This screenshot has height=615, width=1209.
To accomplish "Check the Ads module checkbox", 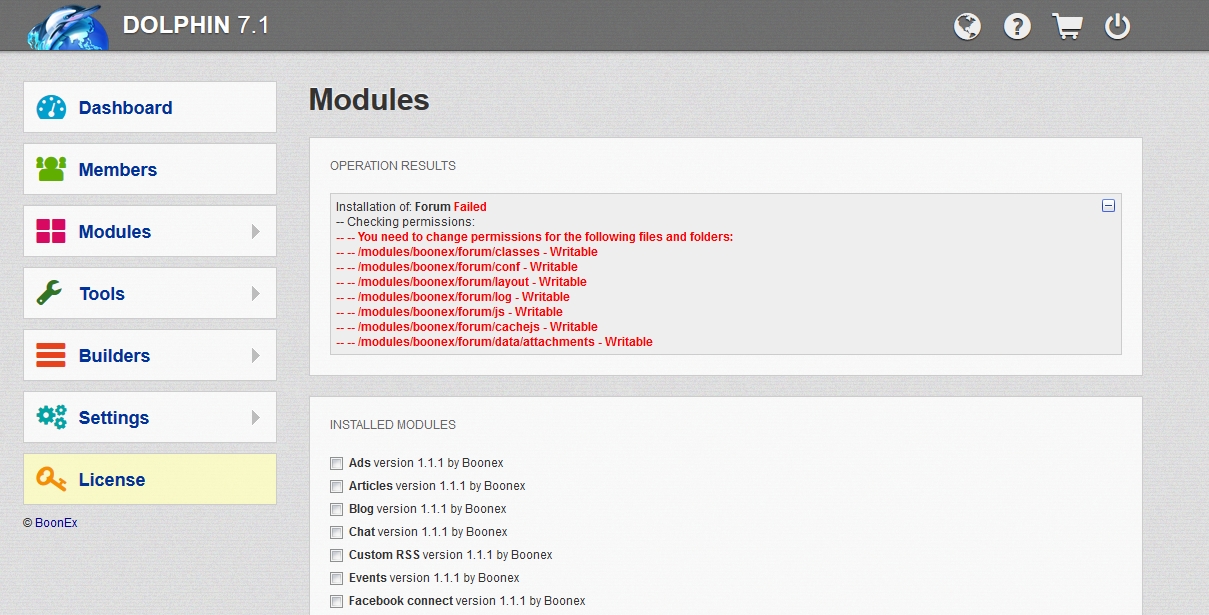I will (336, 464).
